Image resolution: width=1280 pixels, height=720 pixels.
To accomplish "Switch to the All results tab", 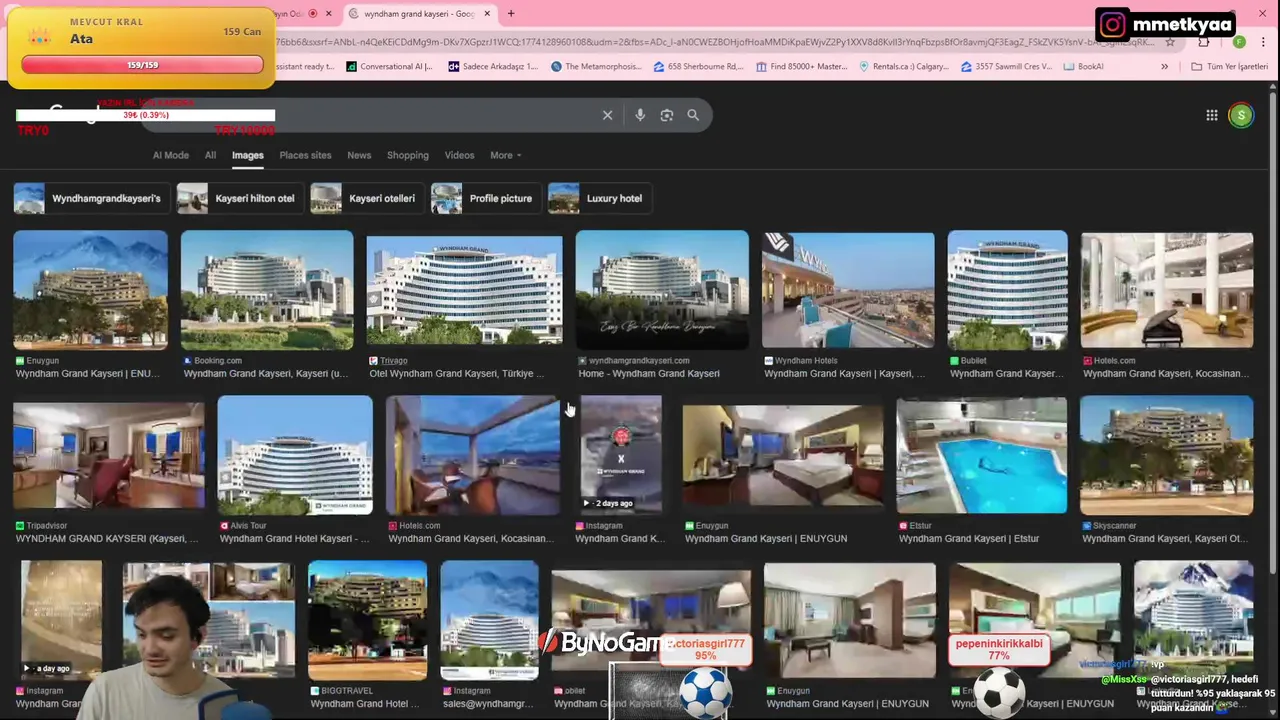I will (x=210, y=155).
